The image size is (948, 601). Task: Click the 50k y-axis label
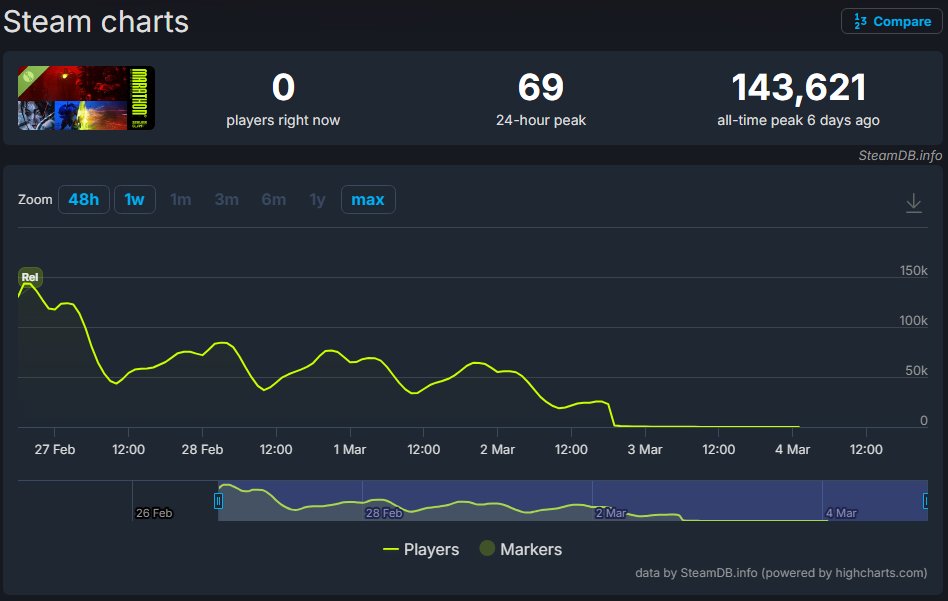tap(916, 371)
